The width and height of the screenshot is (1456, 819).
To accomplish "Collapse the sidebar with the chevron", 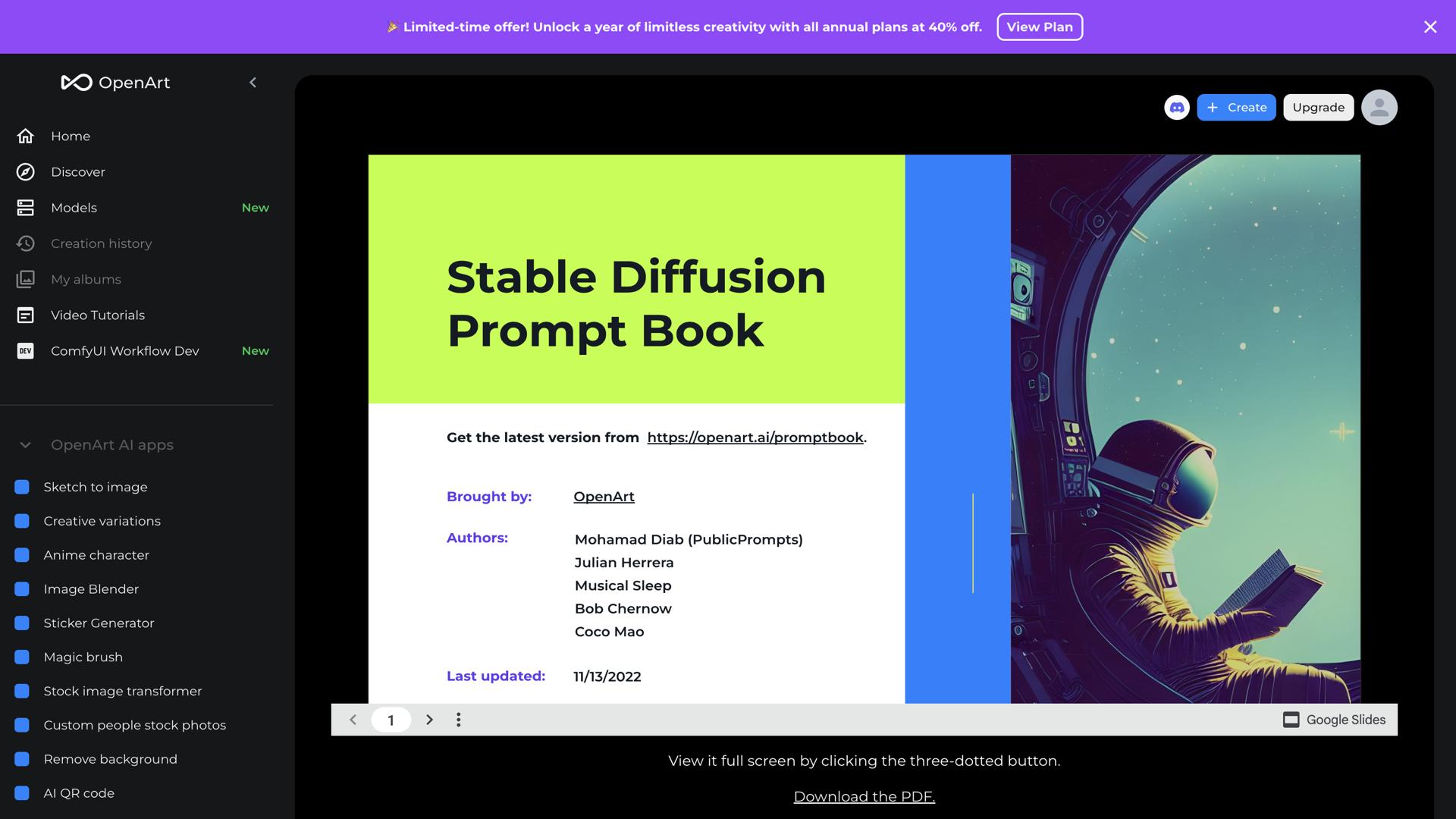I will pos(253,82).
